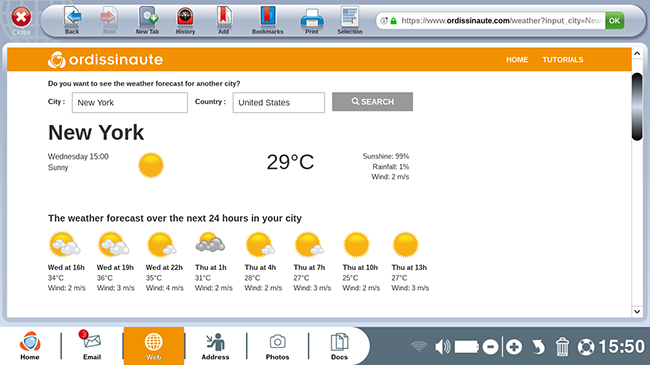Click the Thu at 13h sunny icon
This screenshot has width=650, height=365.
(405, 244)
